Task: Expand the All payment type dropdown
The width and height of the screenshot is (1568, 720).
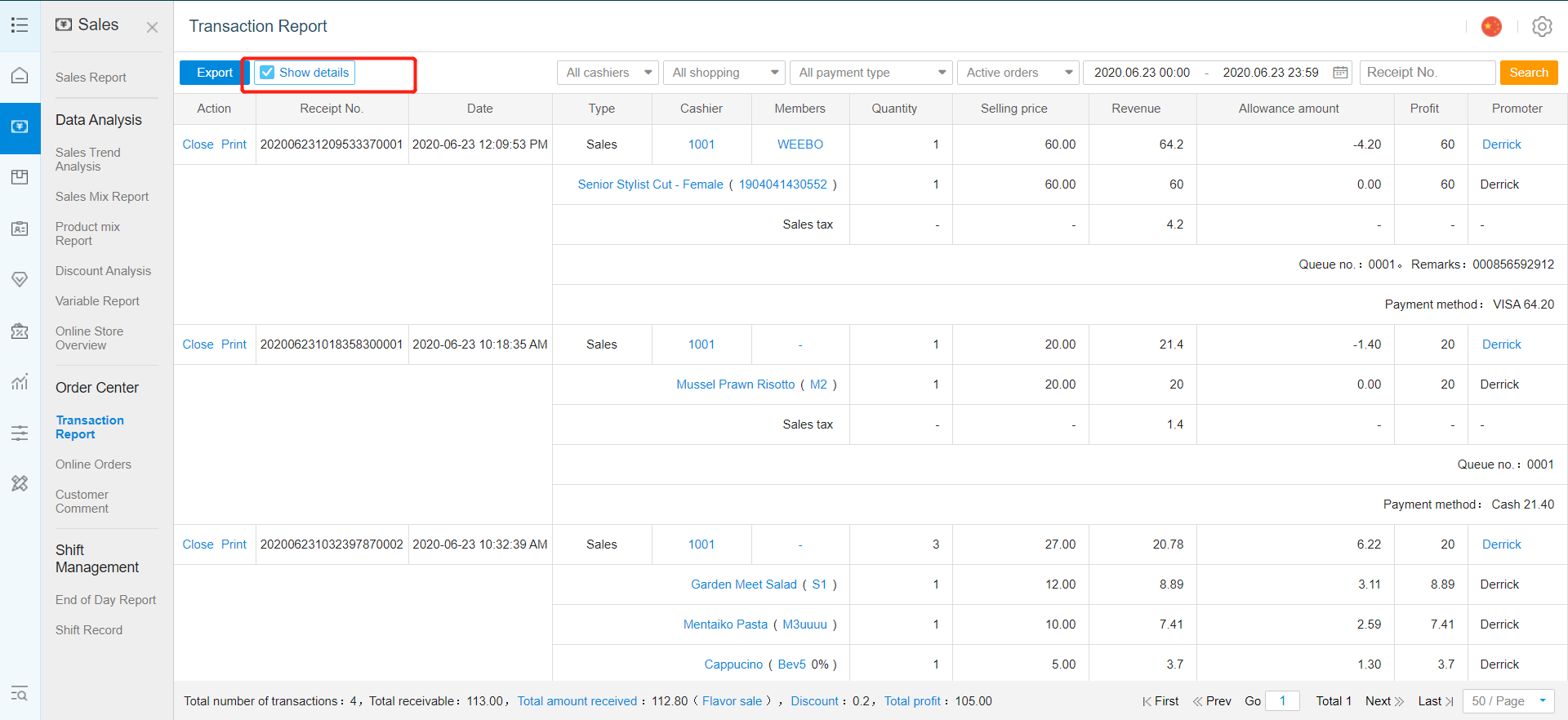Action: click(x=871, y=73)
